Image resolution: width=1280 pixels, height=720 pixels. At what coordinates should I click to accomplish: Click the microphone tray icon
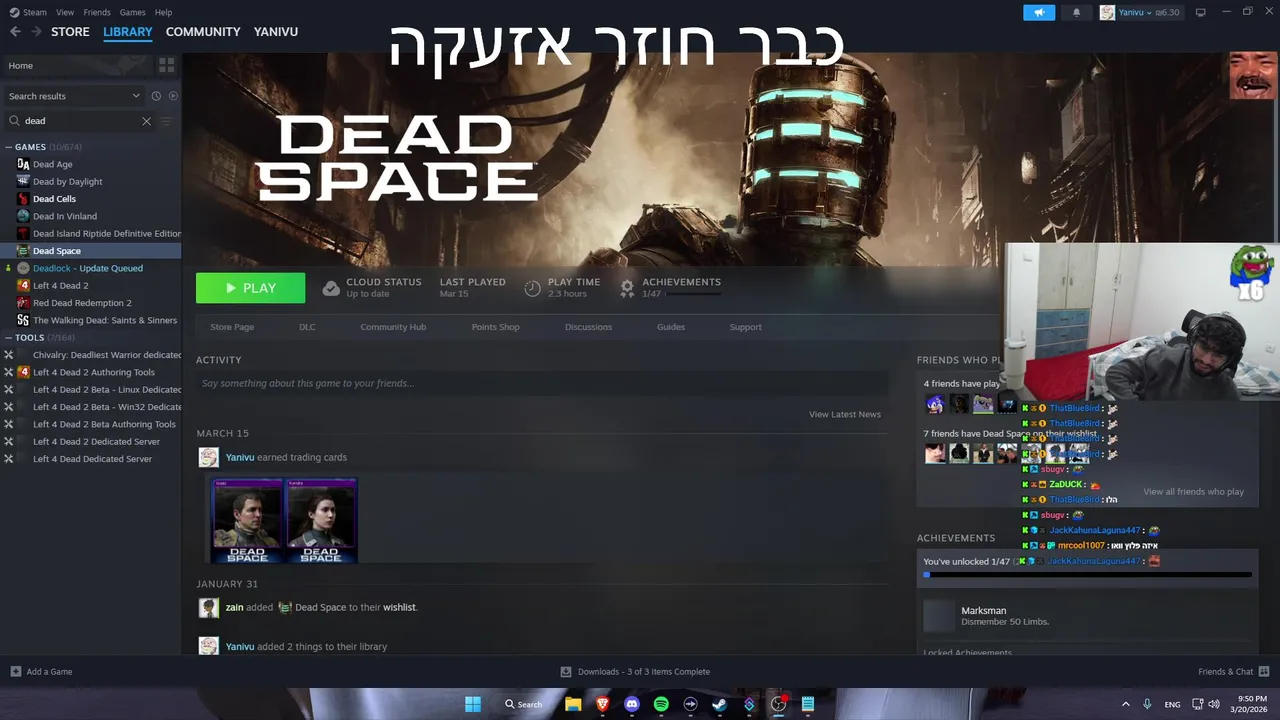pyautogui.click(x=1147, y=704)
